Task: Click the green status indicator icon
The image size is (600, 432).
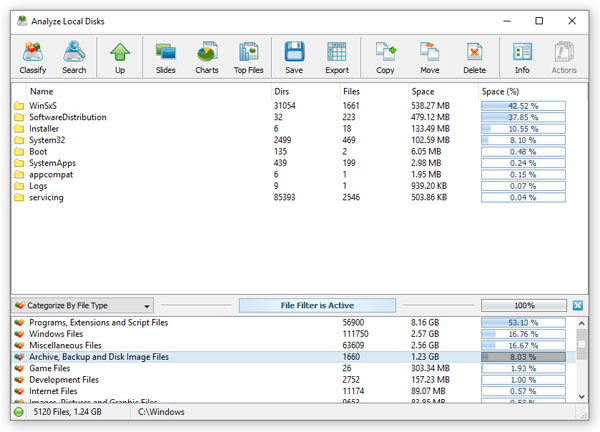Action: pos(19,412)
